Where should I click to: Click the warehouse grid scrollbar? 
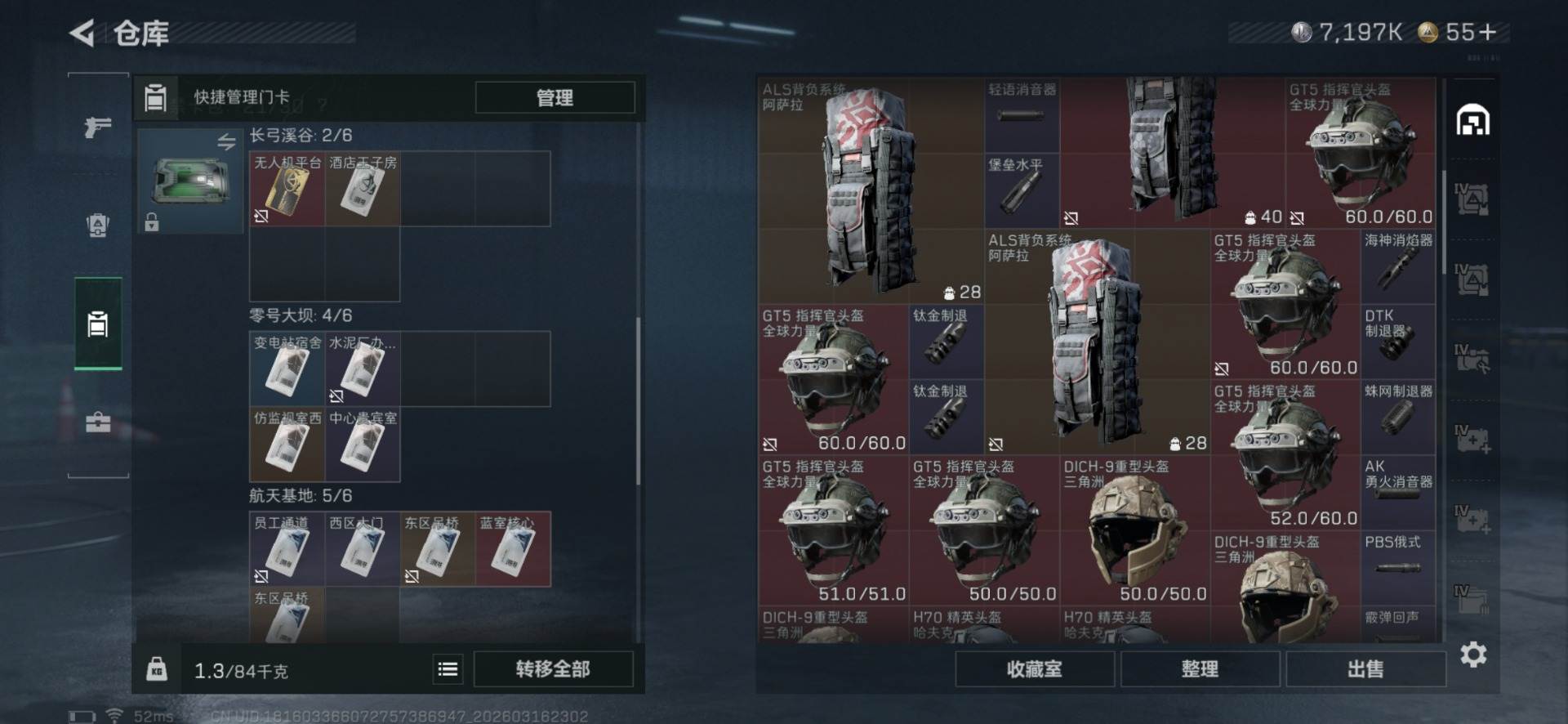point(1444,221)
